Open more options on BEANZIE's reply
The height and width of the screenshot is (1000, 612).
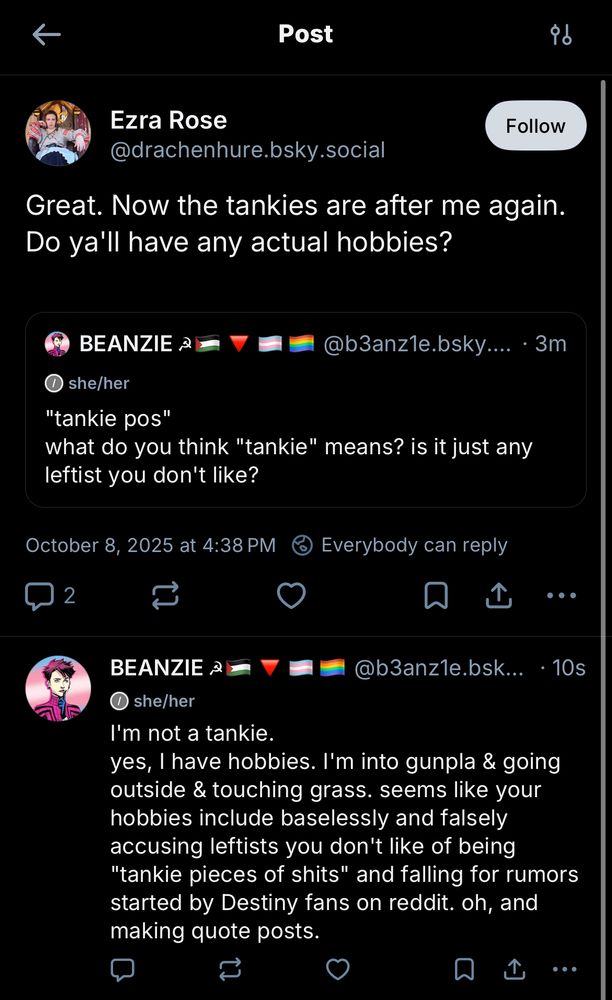pyautogui.click(x=565, y=968)
